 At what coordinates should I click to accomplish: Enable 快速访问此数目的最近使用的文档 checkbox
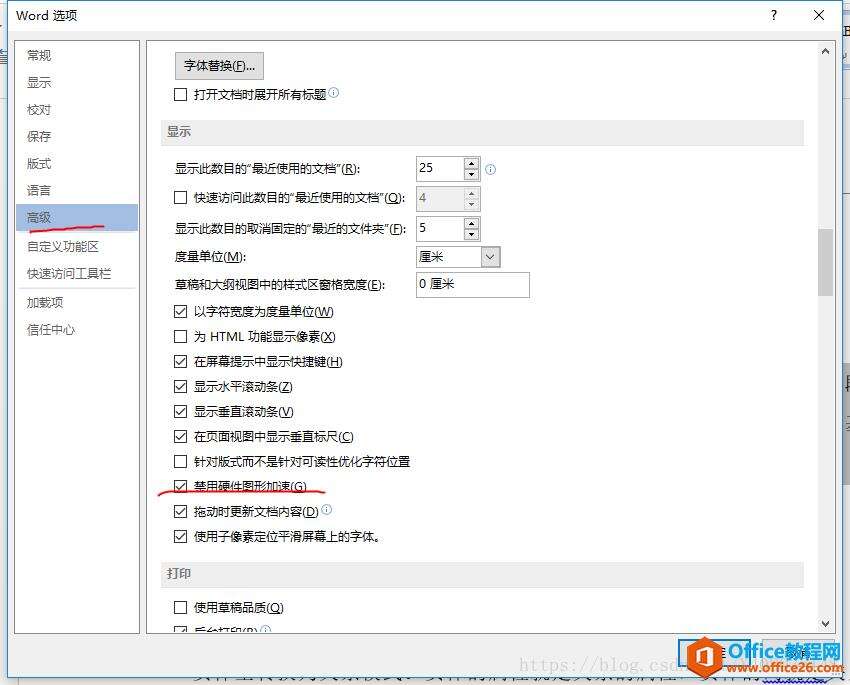coord(181,198)
